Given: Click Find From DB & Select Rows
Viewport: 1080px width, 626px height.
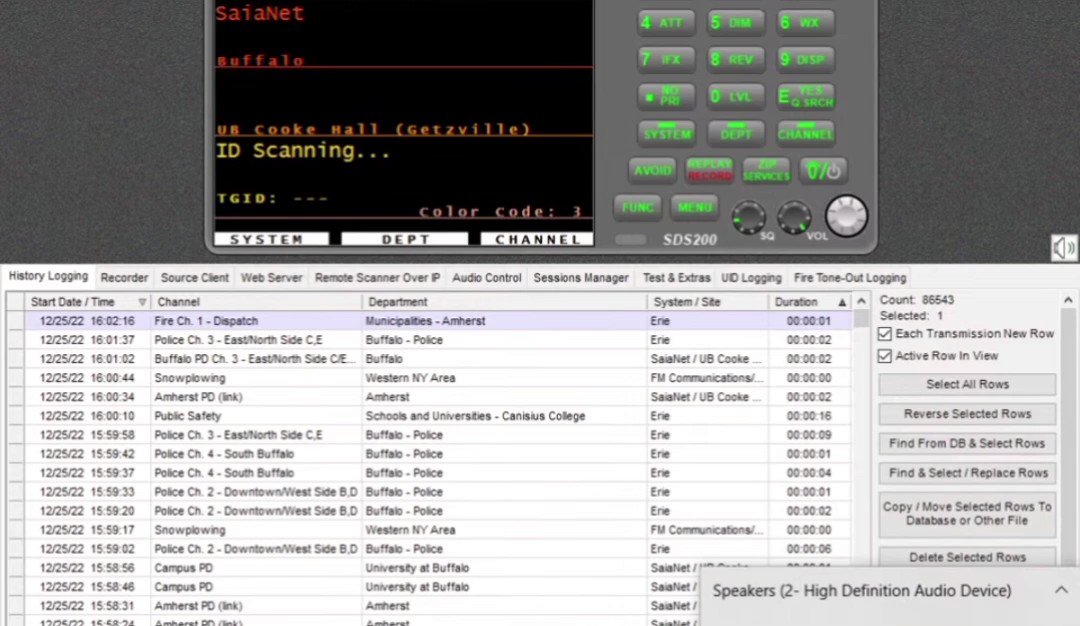Looking at the screenshot, I should [967, 444].
